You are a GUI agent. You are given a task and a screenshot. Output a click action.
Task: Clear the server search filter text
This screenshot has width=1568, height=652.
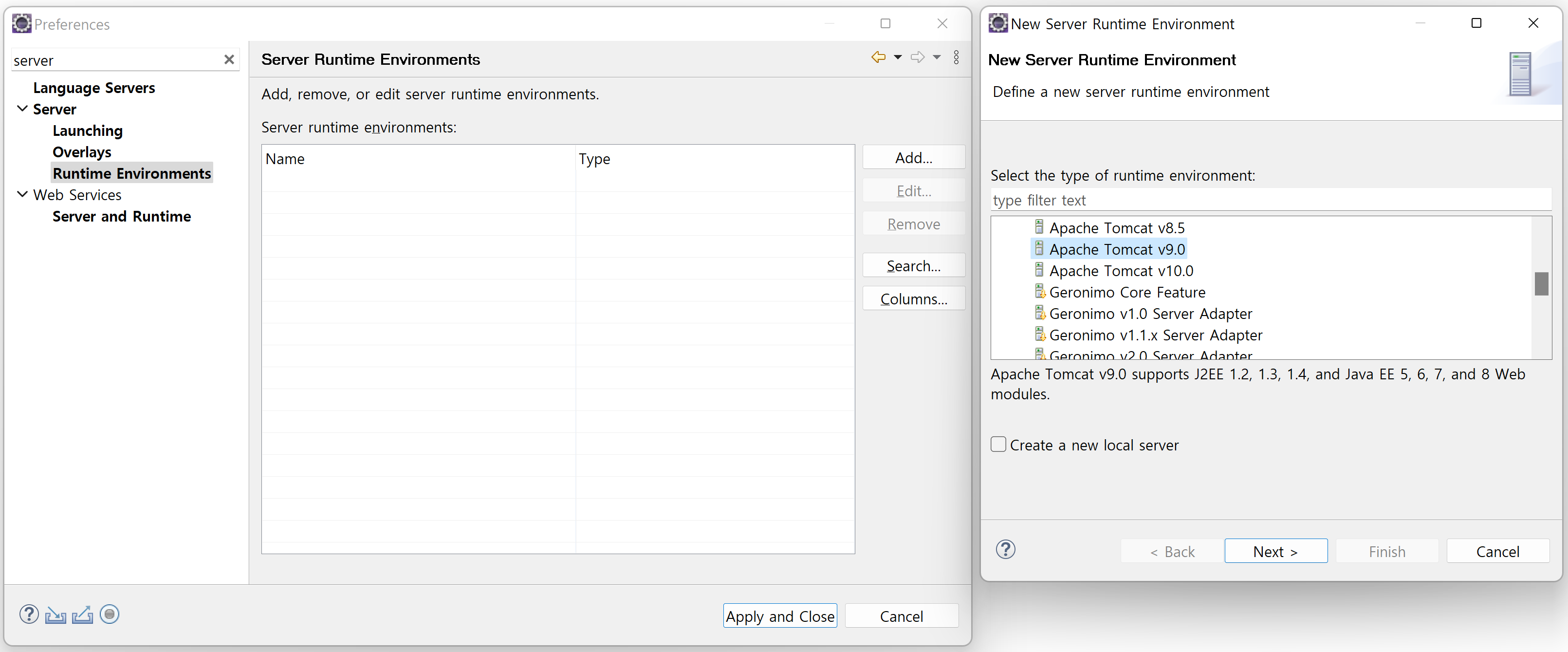tap(229, 60)
